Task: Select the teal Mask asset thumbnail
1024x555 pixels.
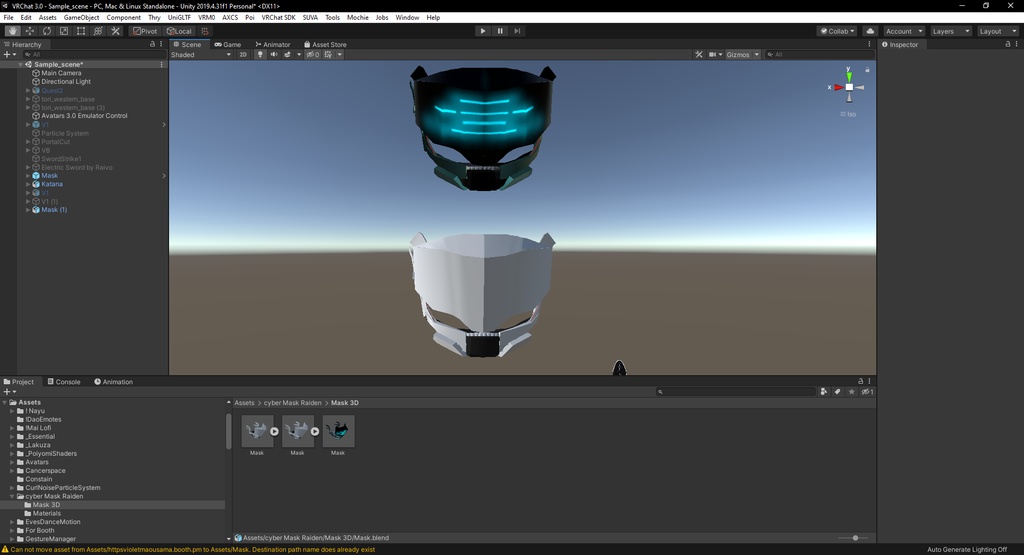Action: pos(338,431)
